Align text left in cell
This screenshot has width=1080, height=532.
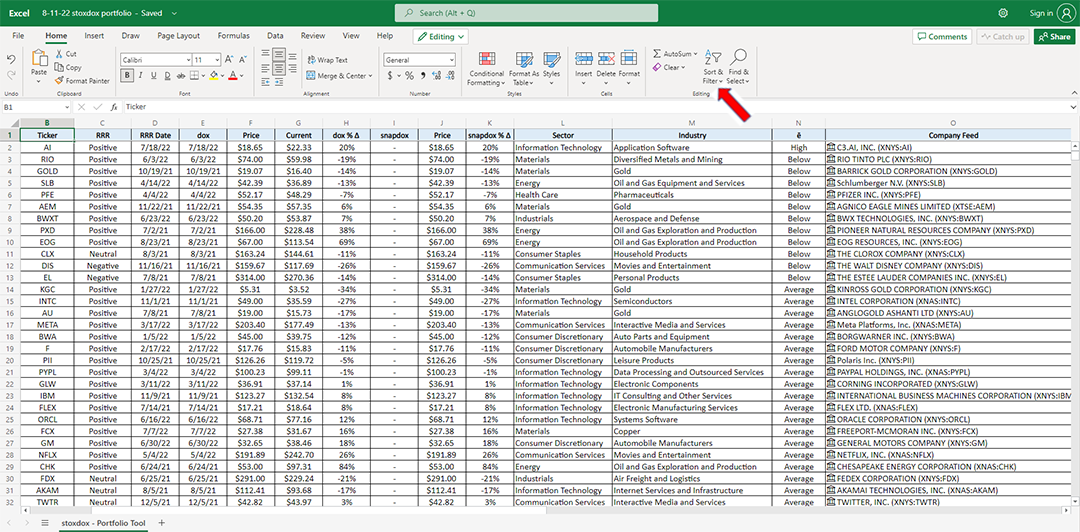264,68
